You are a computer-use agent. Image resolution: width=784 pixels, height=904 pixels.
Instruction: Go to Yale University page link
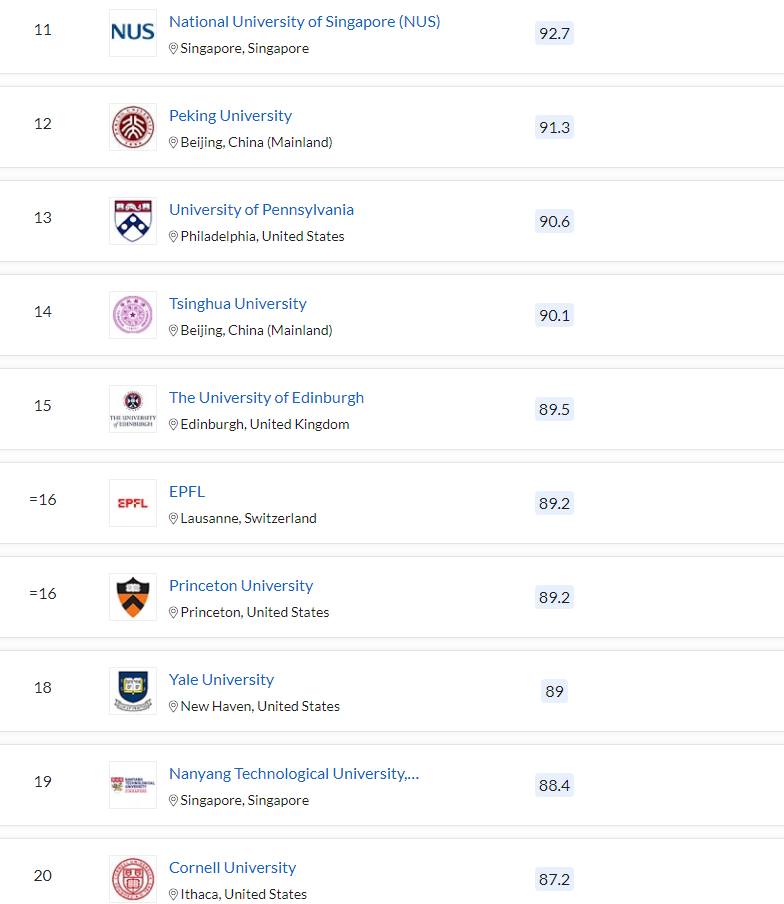(221, 680)
